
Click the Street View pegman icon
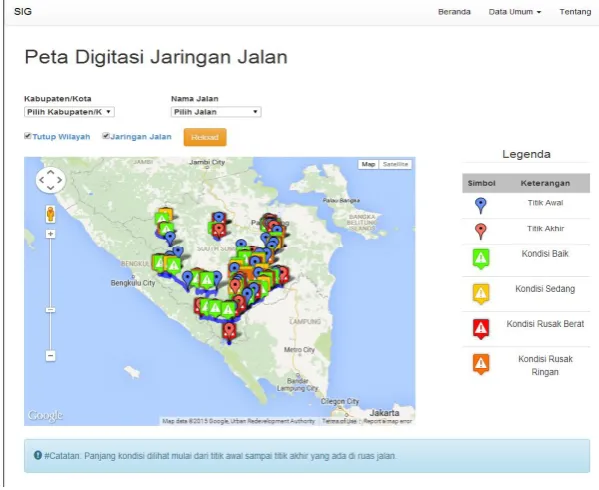[50, 214]
